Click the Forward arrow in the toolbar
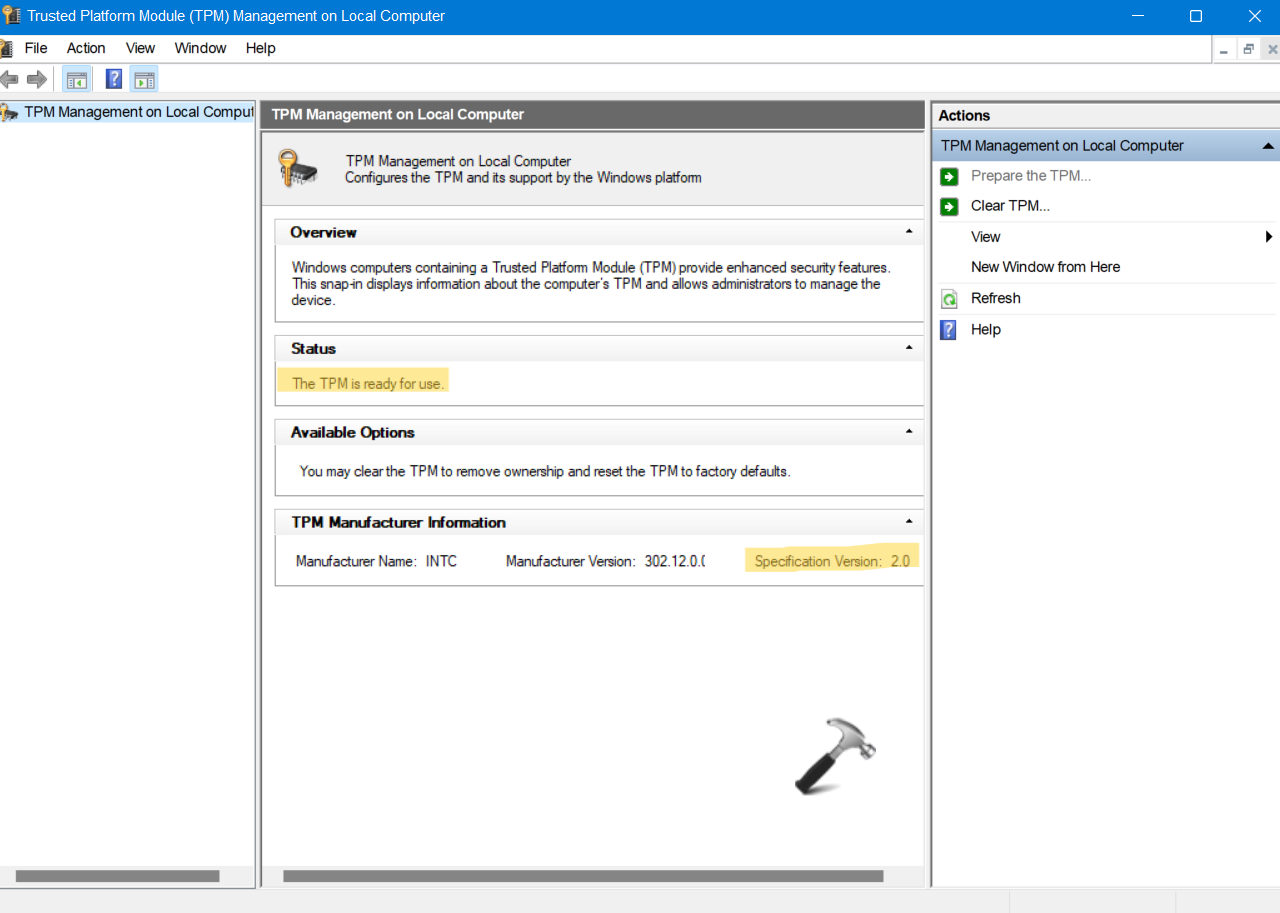This screenshot has height=913, width=1280. pos(37,79)
